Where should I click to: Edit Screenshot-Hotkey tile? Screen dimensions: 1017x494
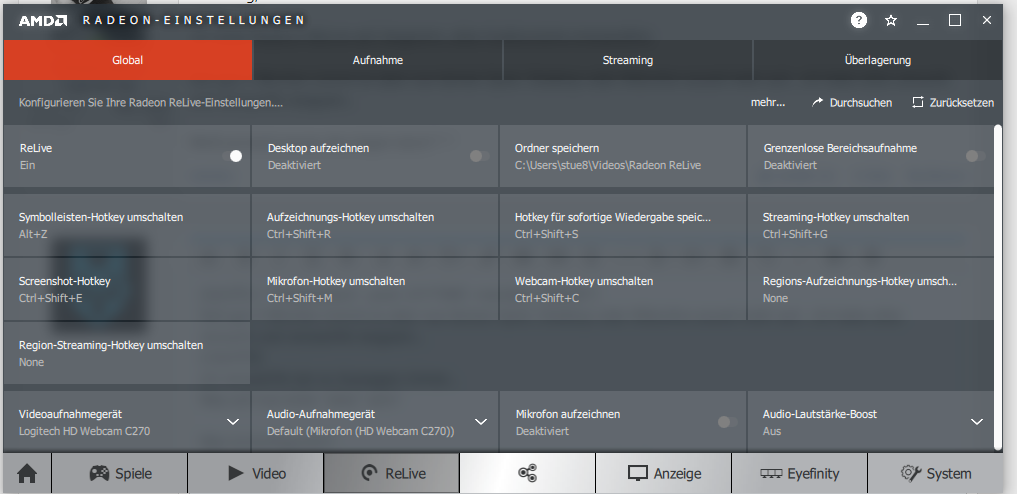point(126,289)
